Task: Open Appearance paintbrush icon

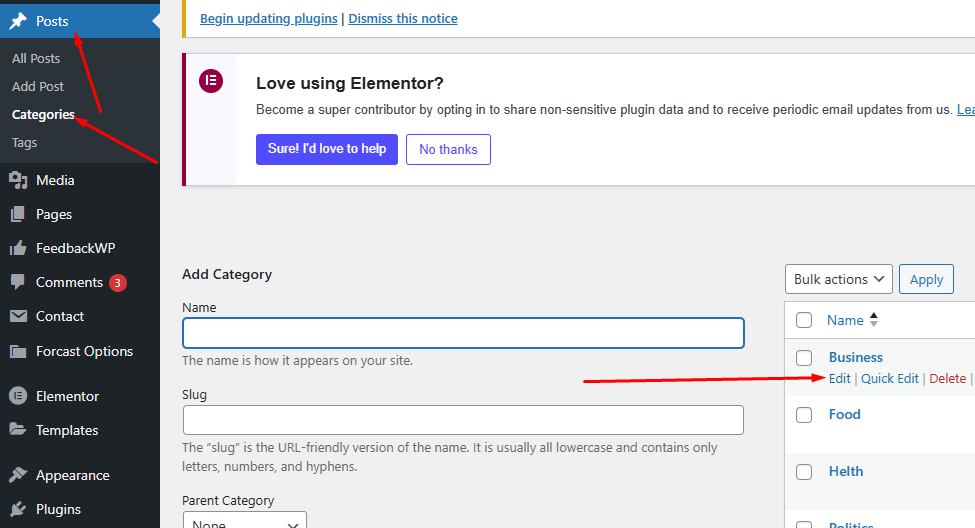Action: [18, 475]
